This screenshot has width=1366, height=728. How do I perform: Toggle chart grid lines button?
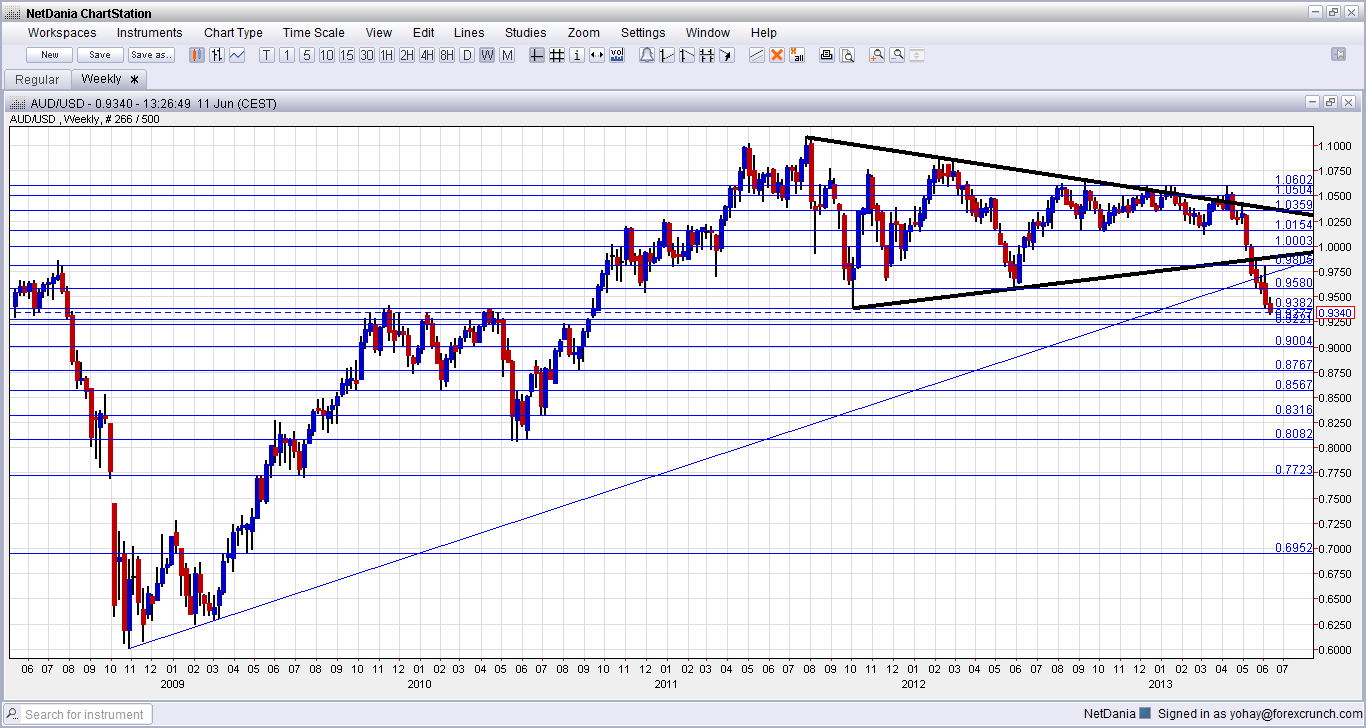pos(557,55)
